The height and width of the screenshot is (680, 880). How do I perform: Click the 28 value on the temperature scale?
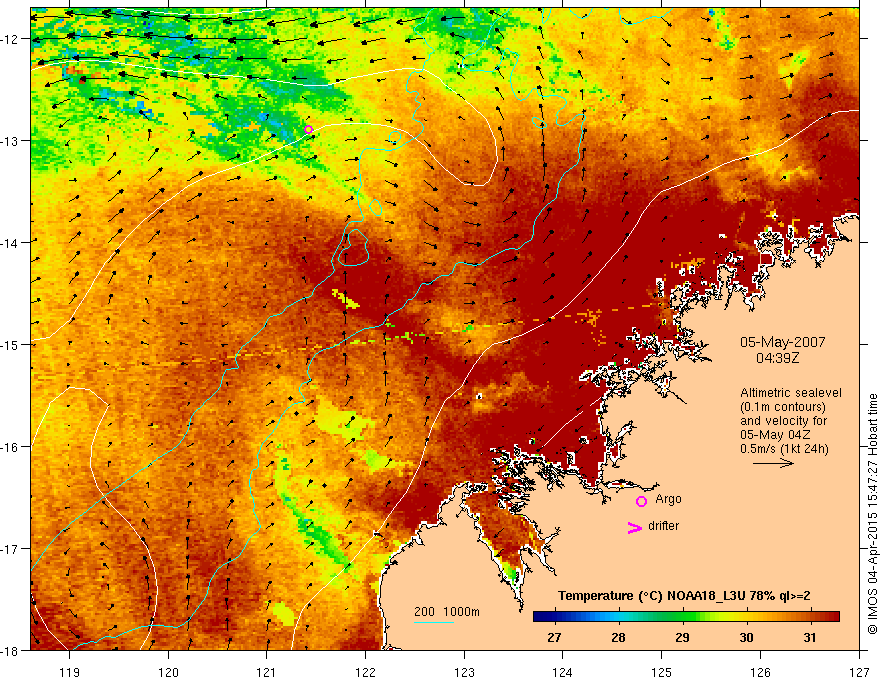click(618, 637)
